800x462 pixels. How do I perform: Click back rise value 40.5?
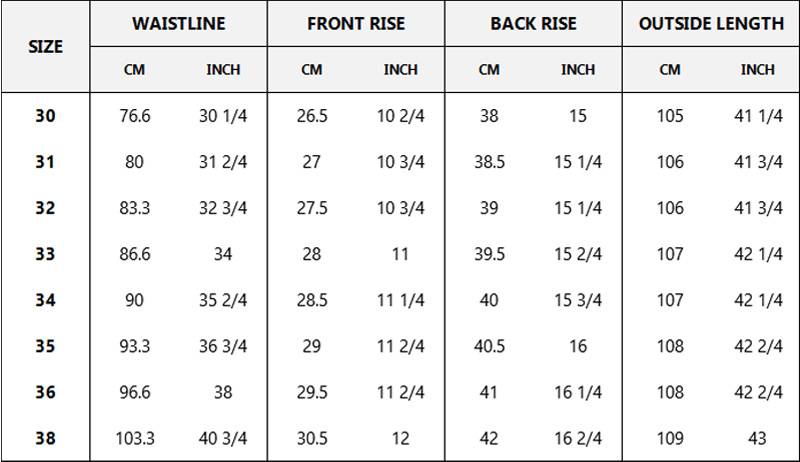pyautogui.click(x=489, y=346)
